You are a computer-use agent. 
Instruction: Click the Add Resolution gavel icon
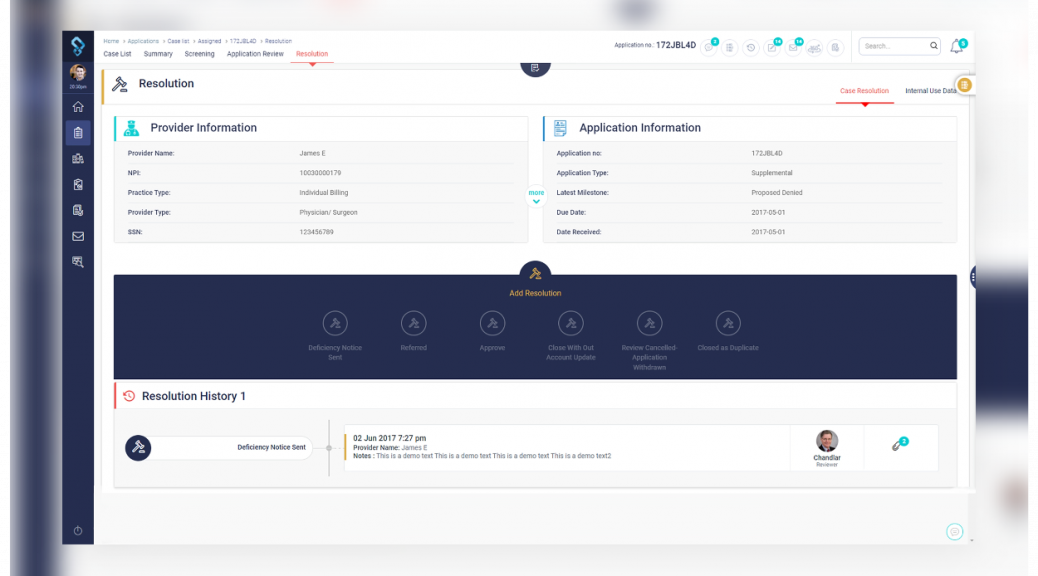tap(535, 273)
